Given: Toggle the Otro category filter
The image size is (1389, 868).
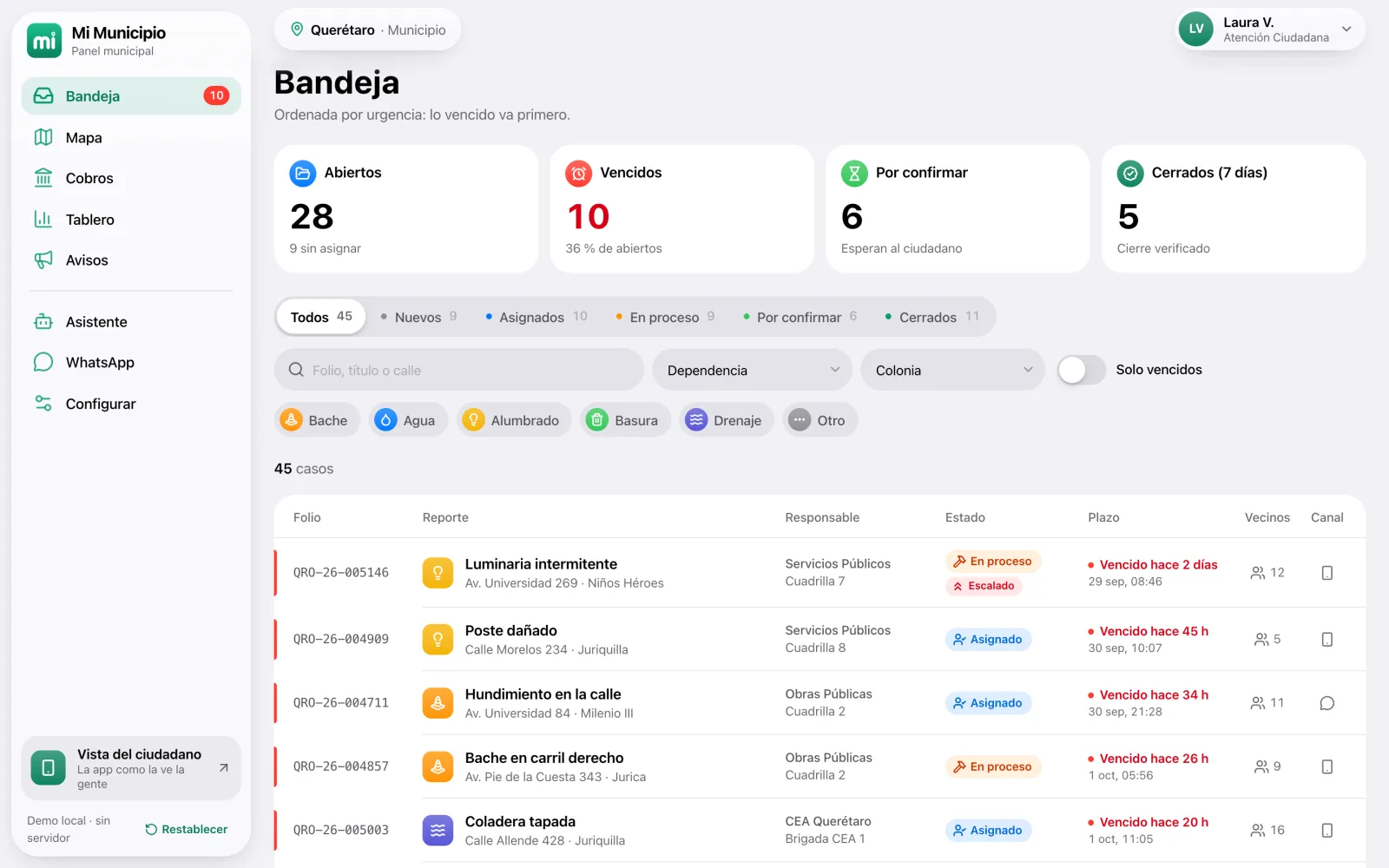Looking at the screenshot, I should pos(820,420).
